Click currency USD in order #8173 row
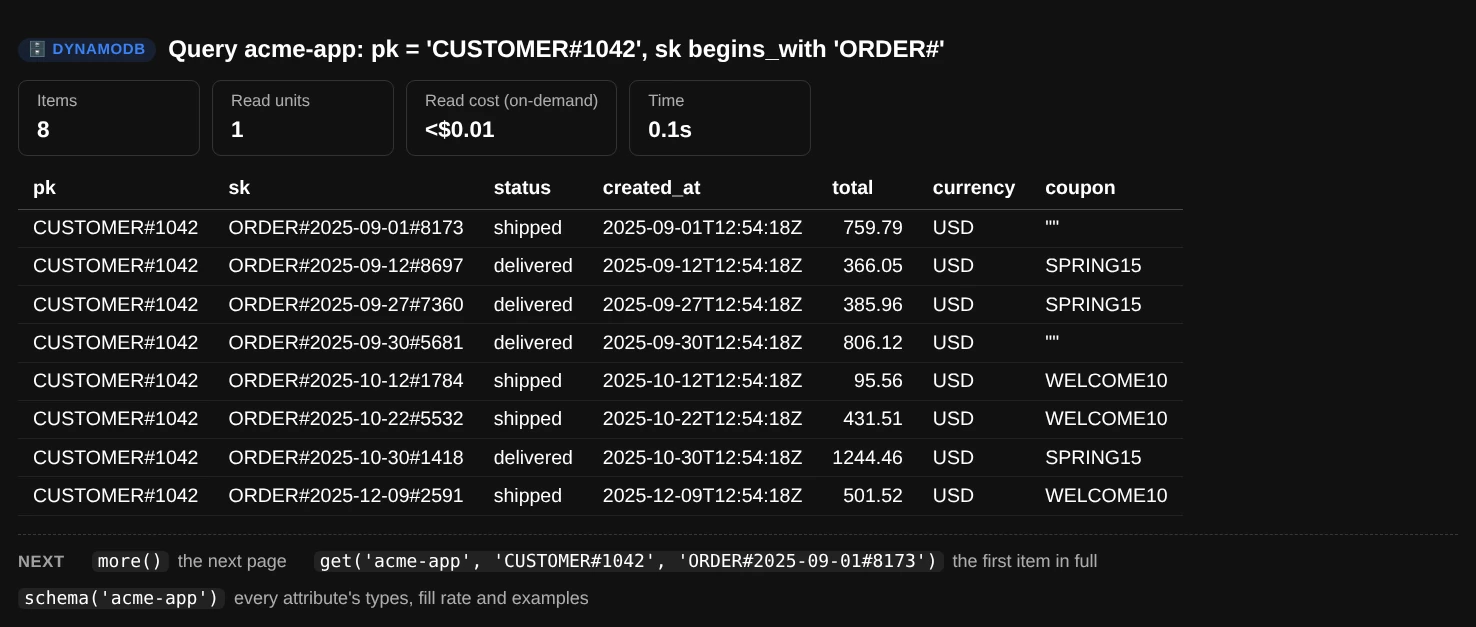Screen dimensions: 1476x627 (x=953, y=228)
